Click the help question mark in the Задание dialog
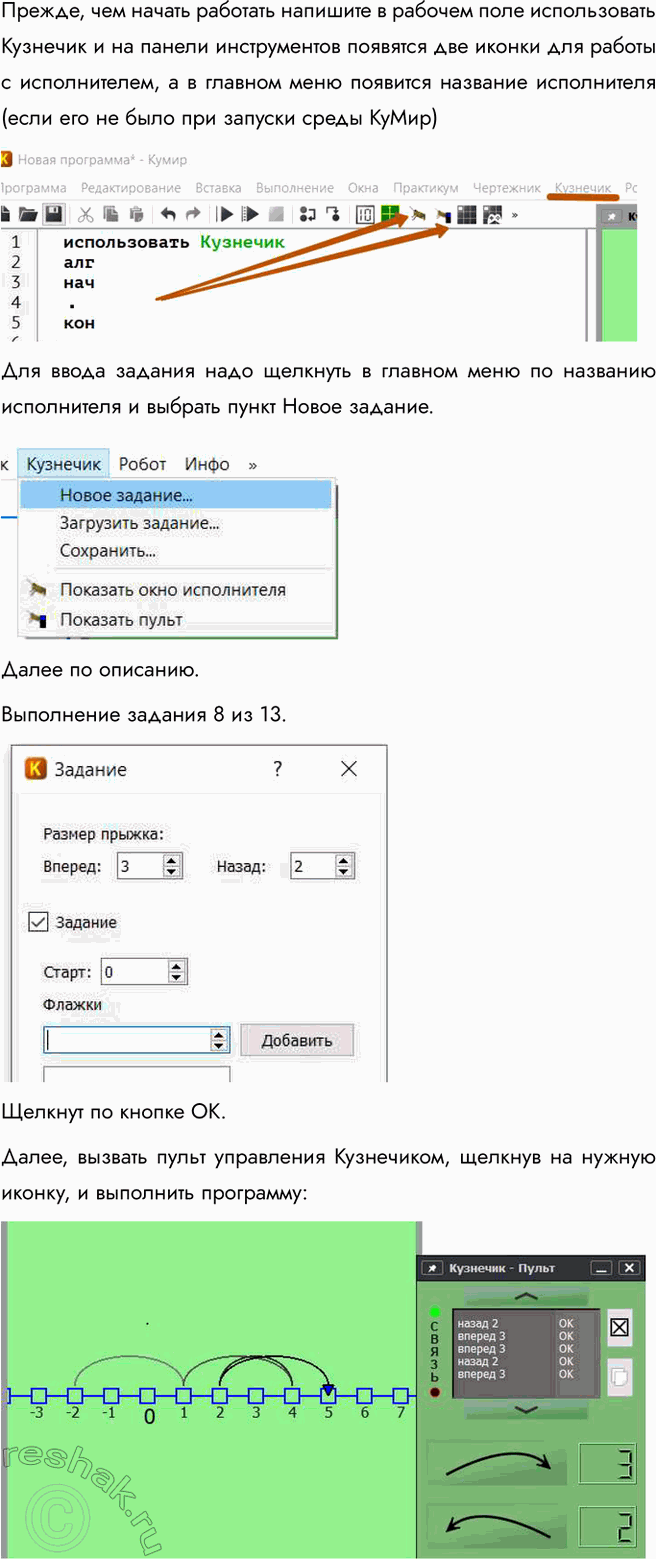Image resolution: width=656 pixels, height=1559 pixels. pos(277,769)
